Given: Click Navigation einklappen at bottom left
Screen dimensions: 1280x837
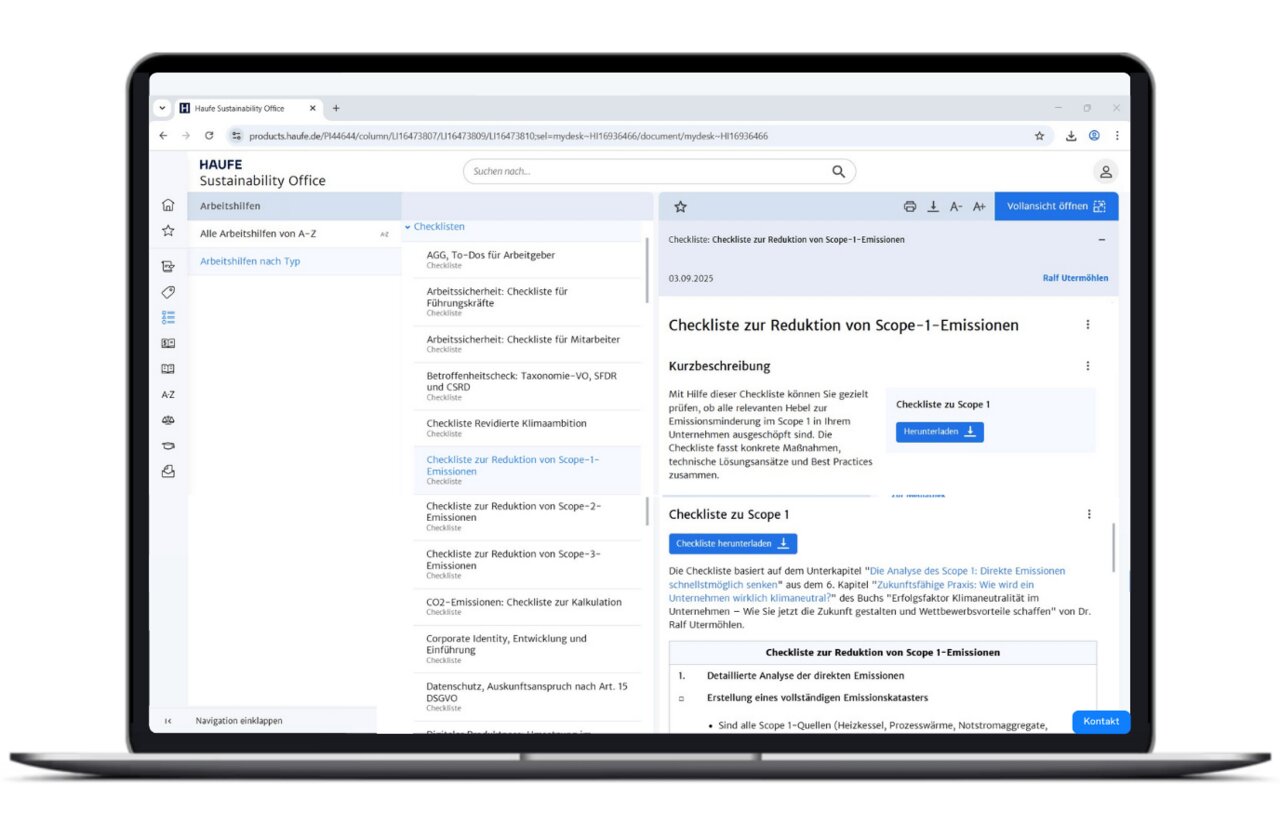Looking at the screenshot, I should coord(238,720).
